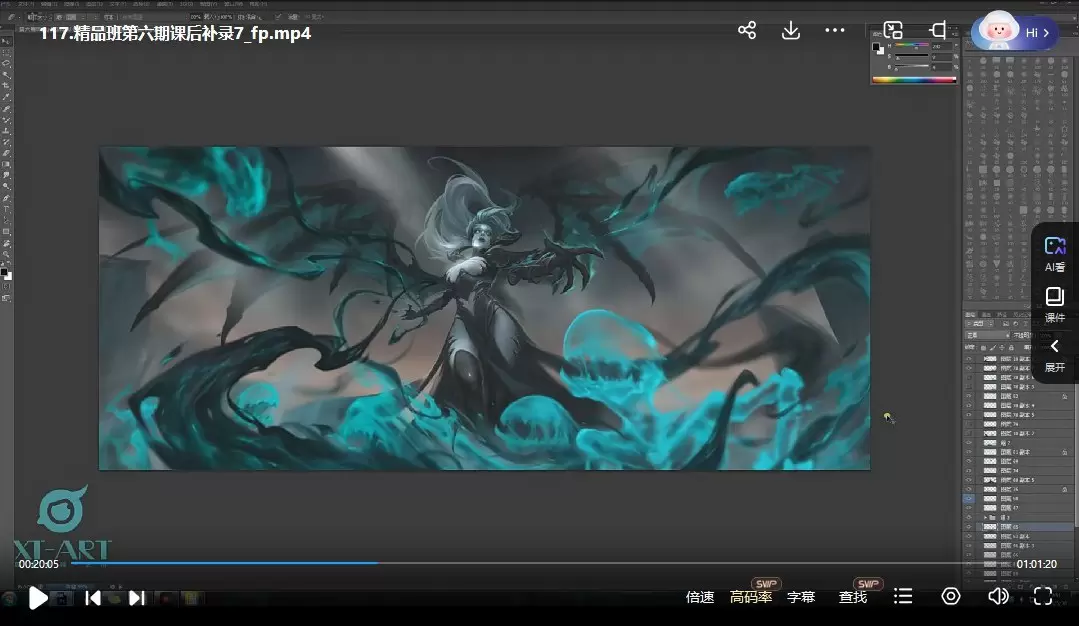
Task: Open the circular ring icon beside the playlist
Action: pyautogui.click(x=950, y=596)
